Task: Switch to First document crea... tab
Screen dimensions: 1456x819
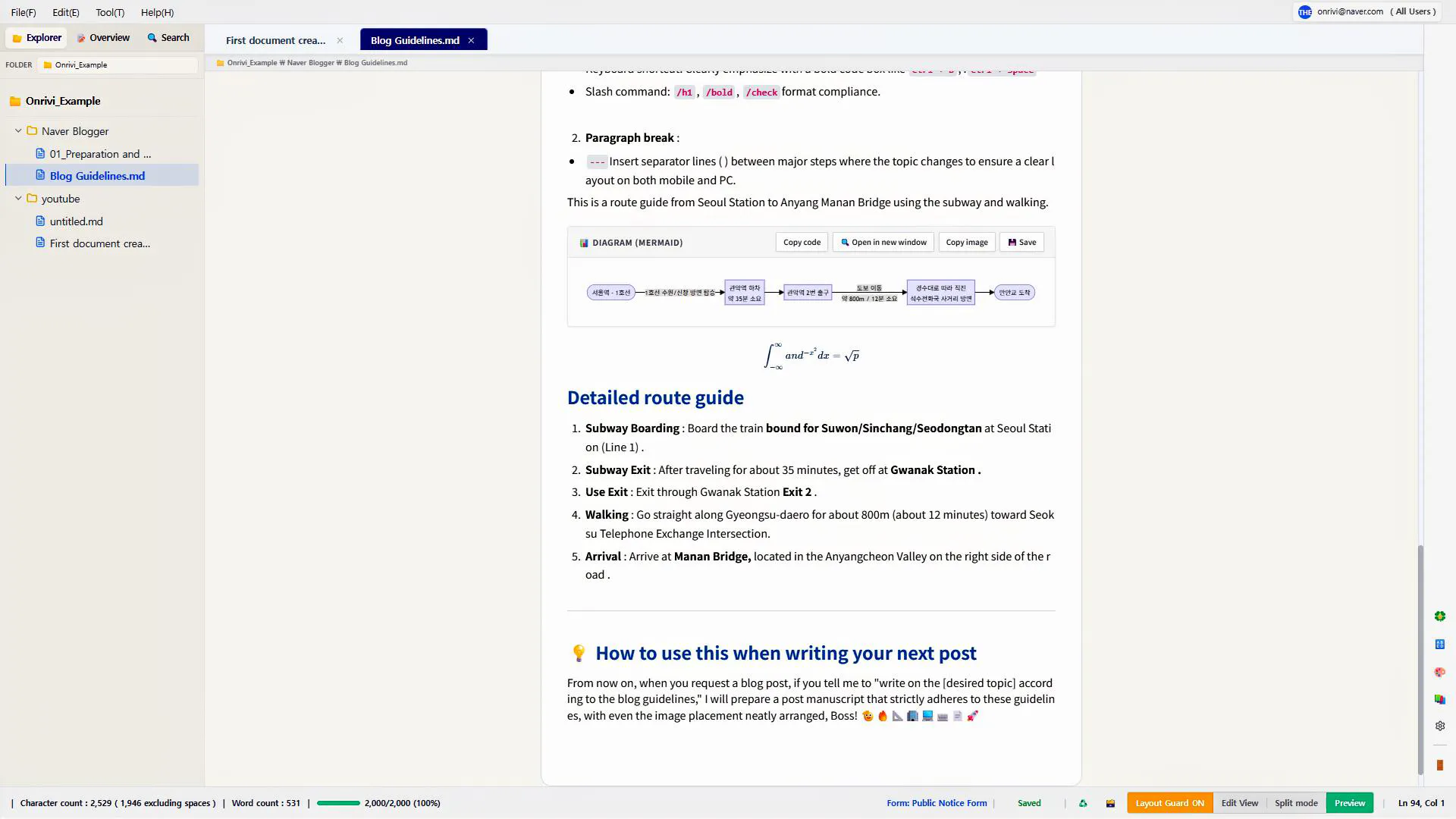Action: point(275,40)
